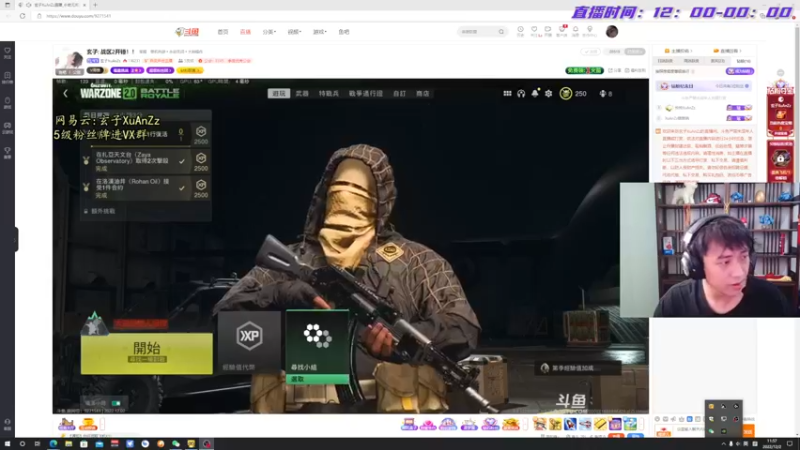The width and height of the screenshot is (800, 450).
Task: Select the 武器 tab in Warzone menu
Action: [x=302, y=93]
